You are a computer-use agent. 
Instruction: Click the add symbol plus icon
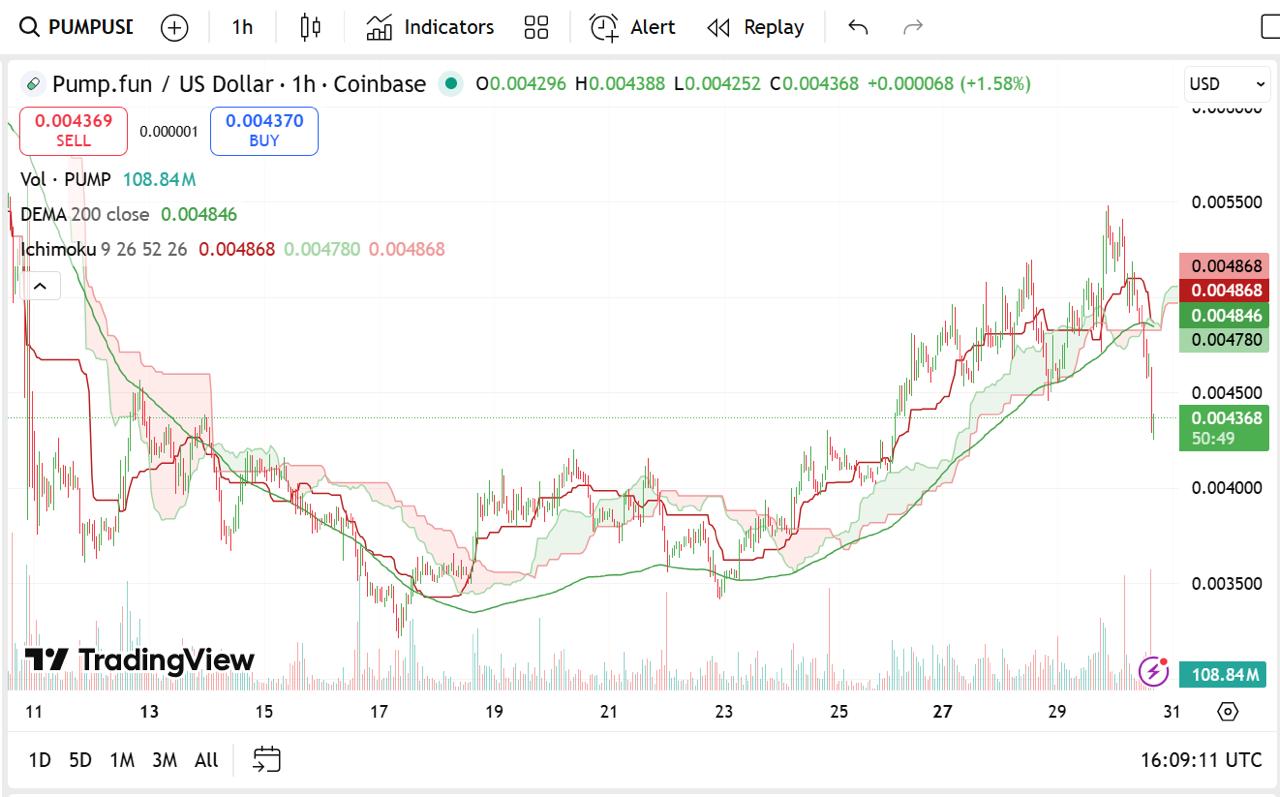coord(175,28)
